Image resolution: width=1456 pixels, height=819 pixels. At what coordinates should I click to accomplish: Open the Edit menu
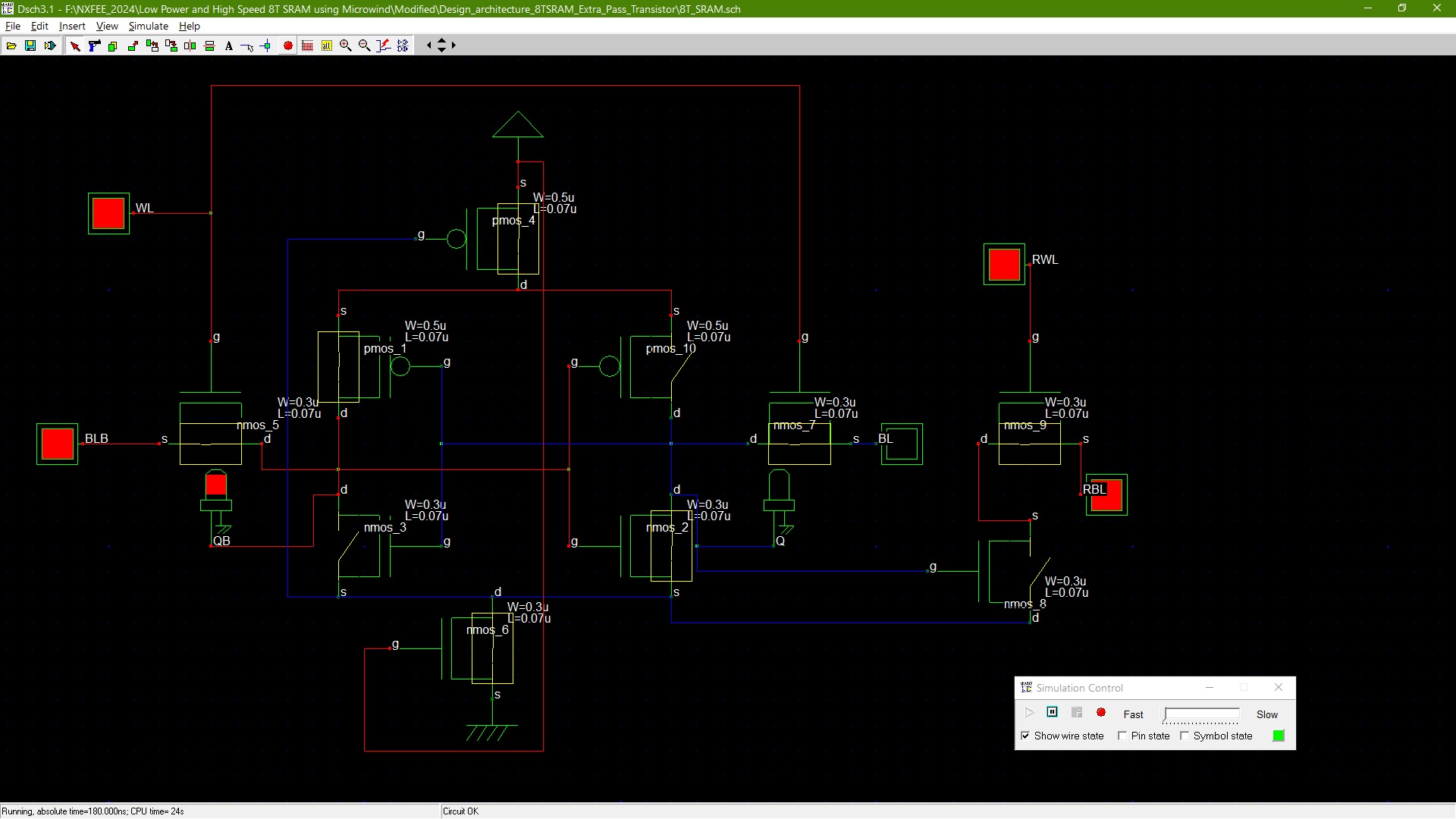click(x=39, y=26)
